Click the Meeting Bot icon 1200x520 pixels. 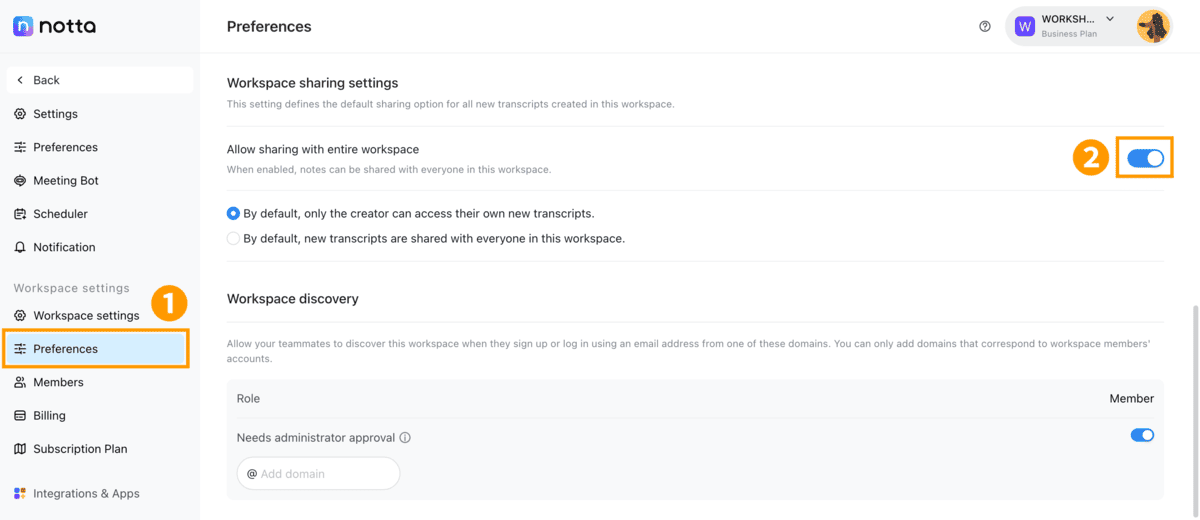(20, 181)
